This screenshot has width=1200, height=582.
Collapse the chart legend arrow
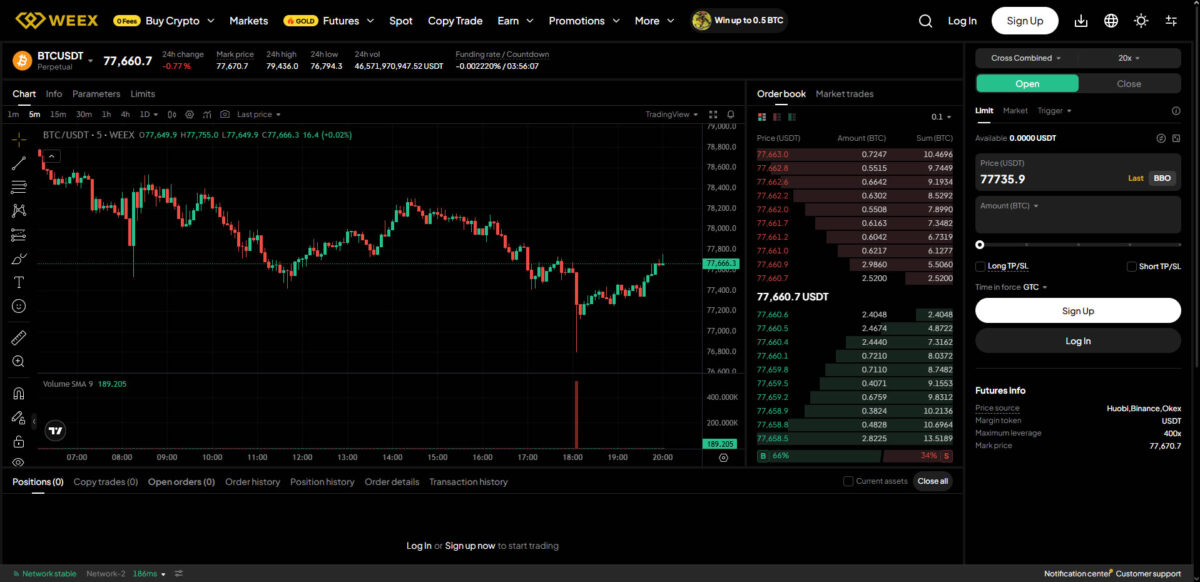coord(51,155)
